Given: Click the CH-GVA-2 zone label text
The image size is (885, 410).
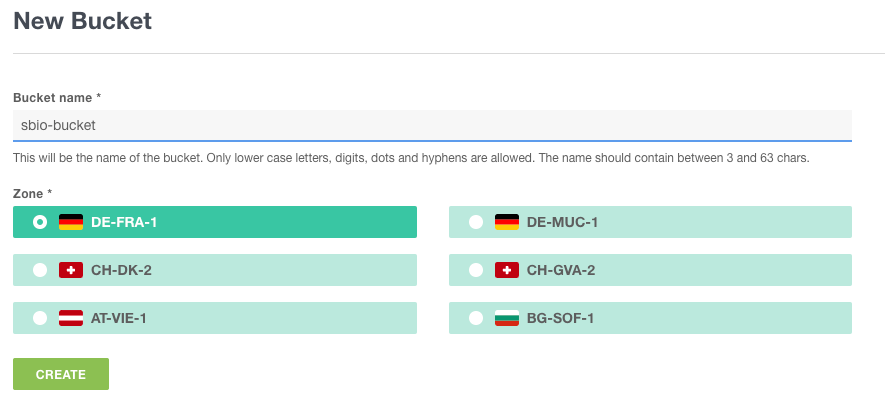Looking at the screenshot, I should coord(561,270).
